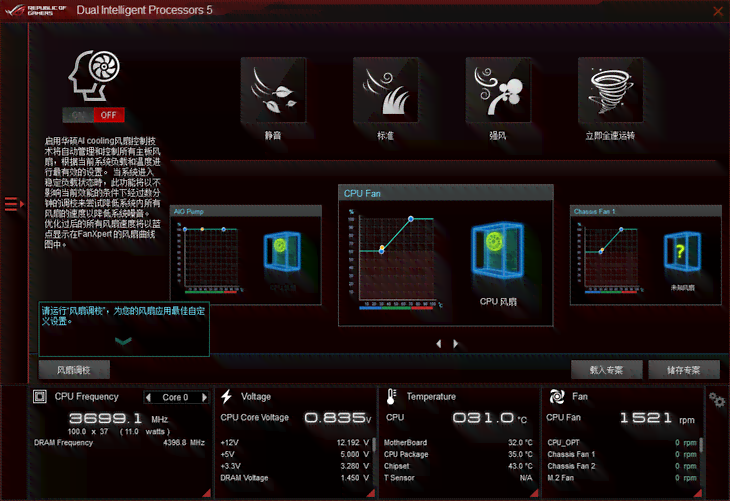The width and height of the screenshot is (730, 501).
Task: Click the AIO Pump fan case icon
Action: (282, 251)
